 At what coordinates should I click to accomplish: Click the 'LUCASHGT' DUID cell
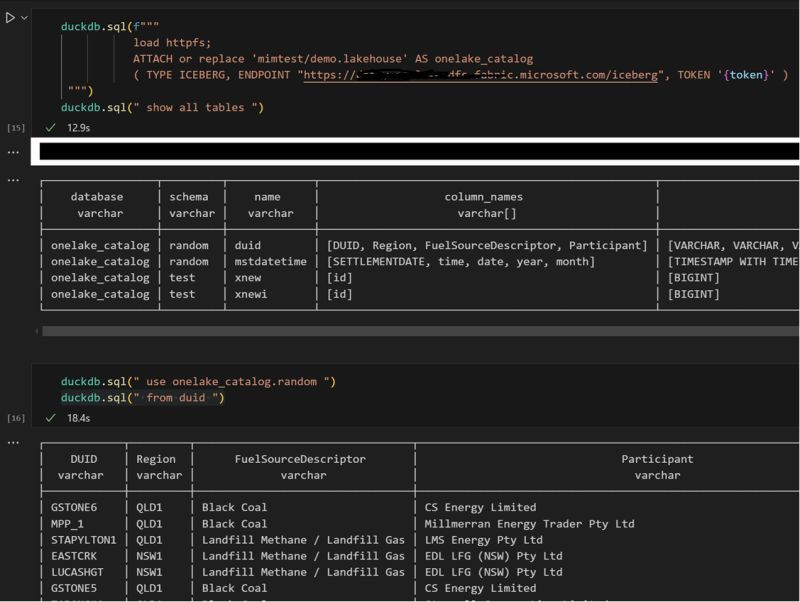[77, 572]
